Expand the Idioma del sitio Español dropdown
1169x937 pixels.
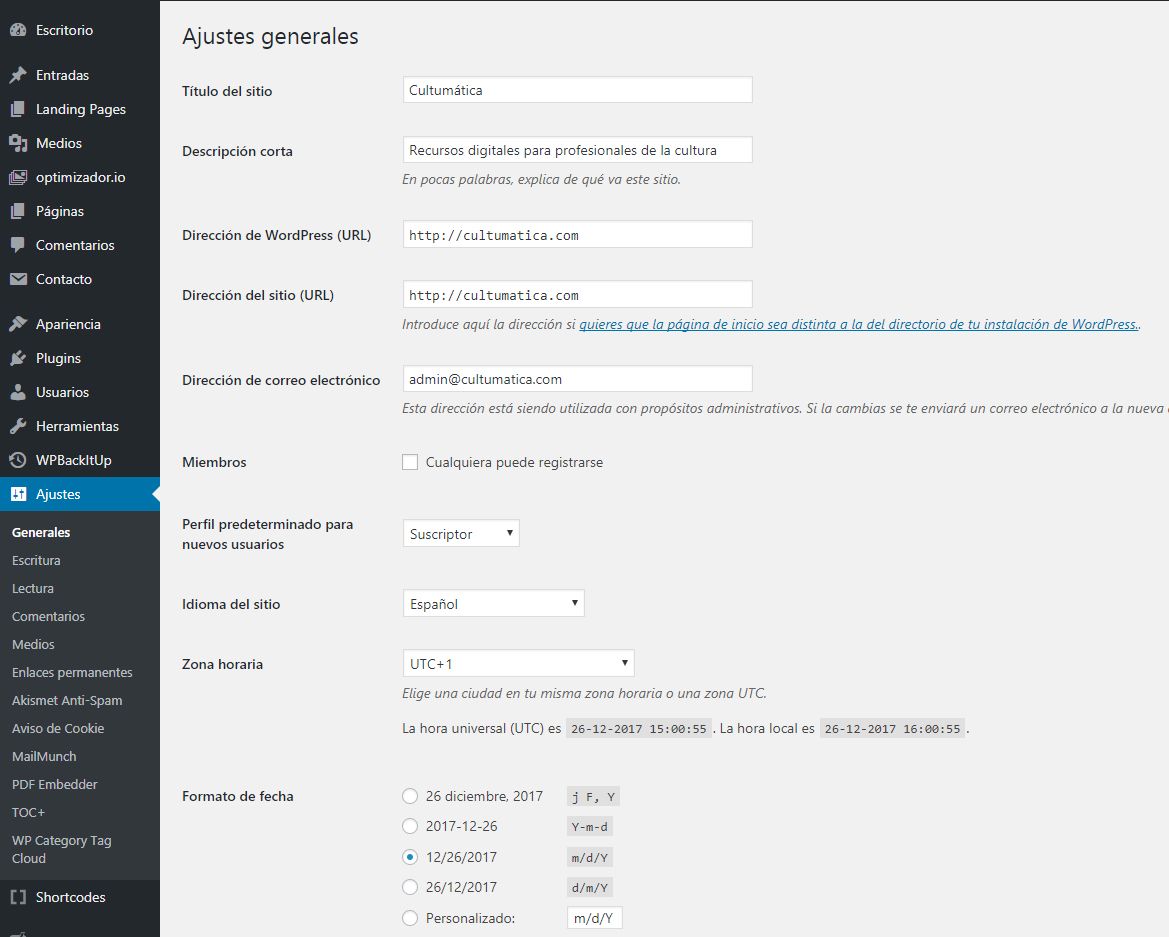click(x=494, y=603)
